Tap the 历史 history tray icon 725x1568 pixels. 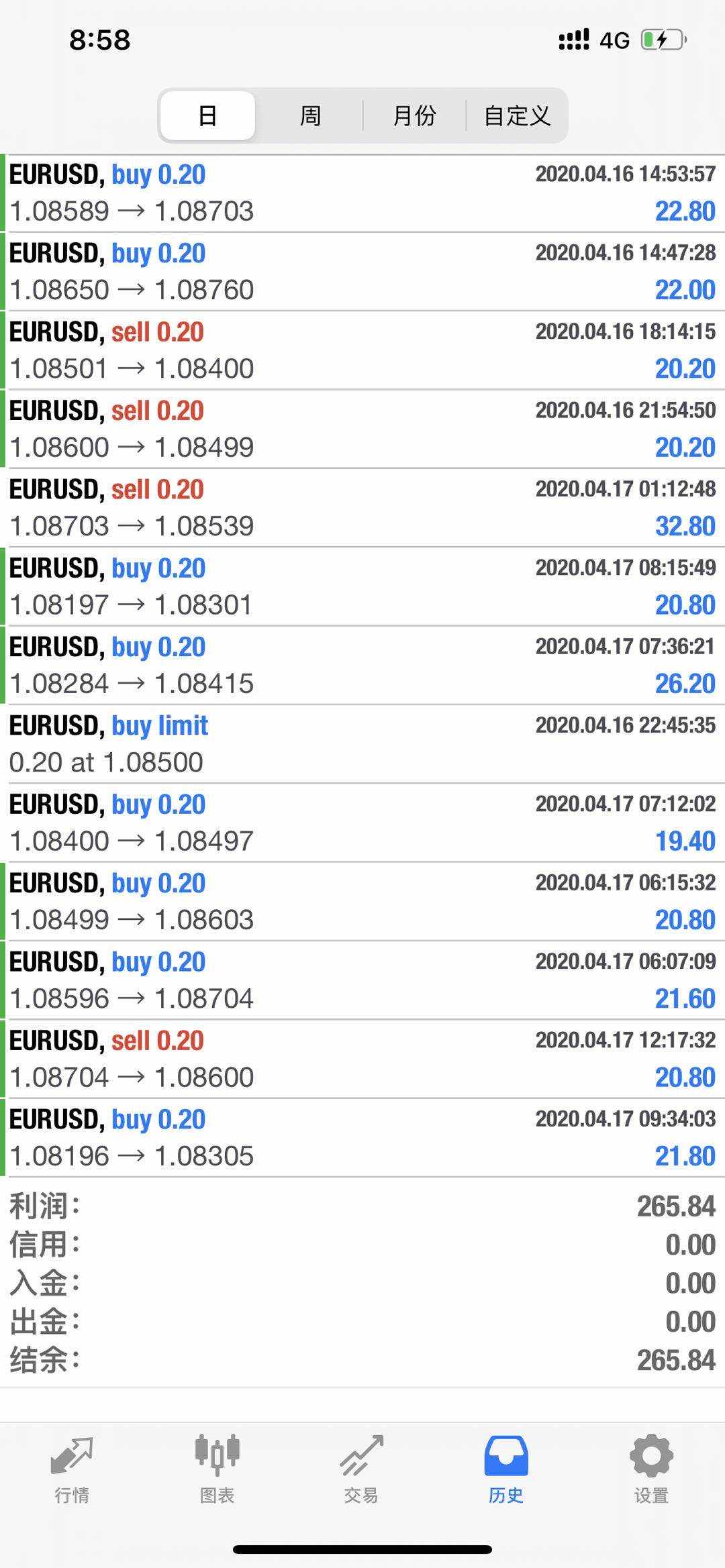point(505,1456)
